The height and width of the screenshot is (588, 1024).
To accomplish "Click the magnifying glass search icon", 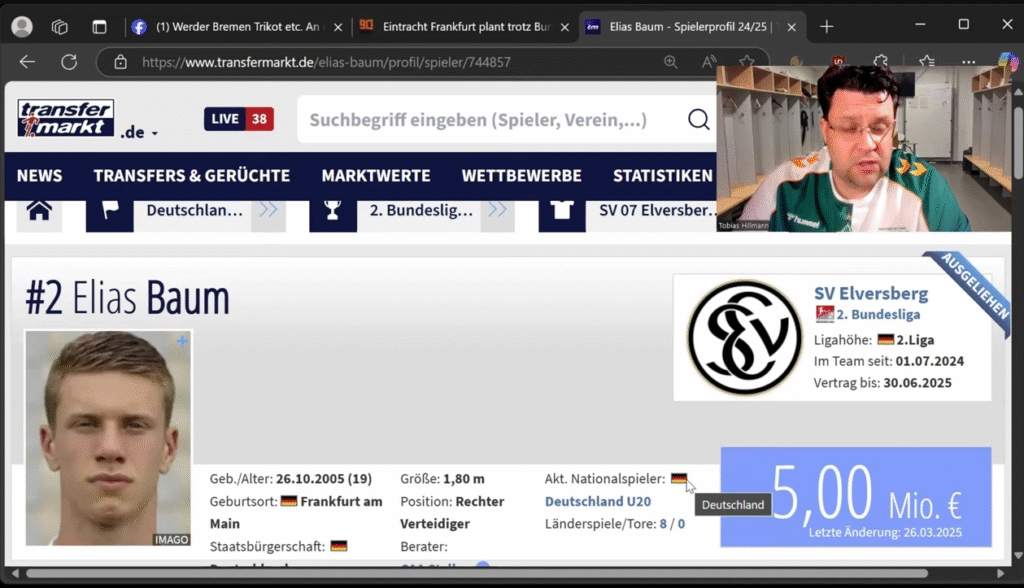I will 698,119.
